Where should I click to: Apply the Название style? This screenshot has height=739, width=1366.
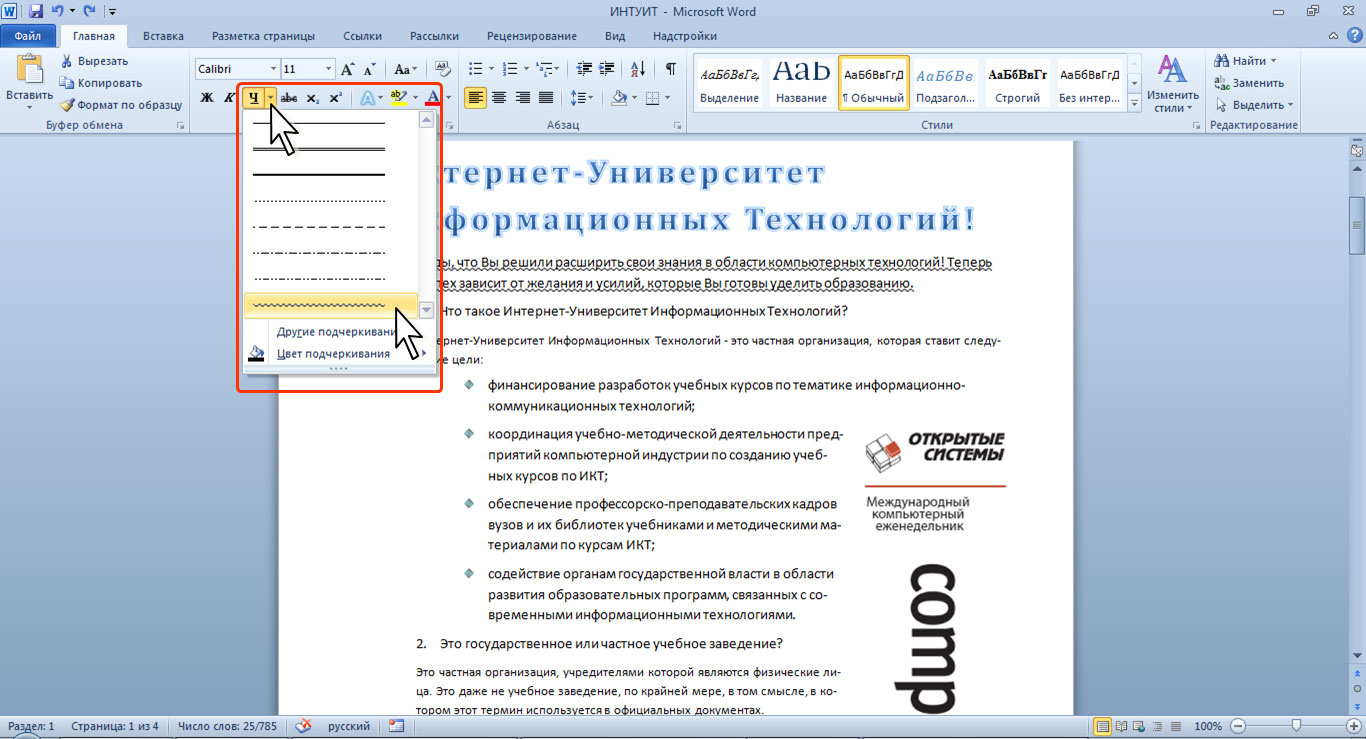(801, 82)
